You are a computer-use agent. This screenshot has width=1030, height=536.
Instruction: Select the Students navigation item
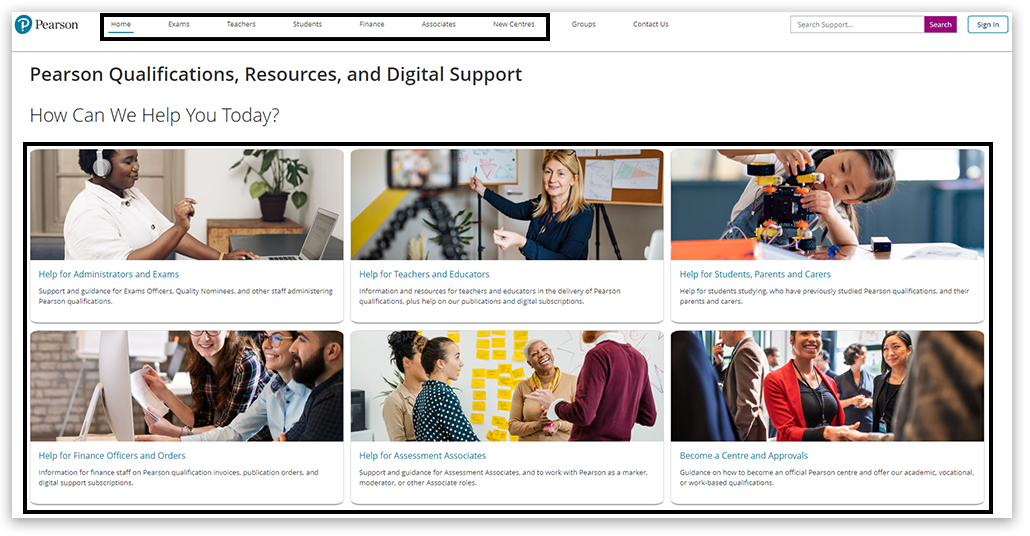pyautogui.click(x=307, y=24)
